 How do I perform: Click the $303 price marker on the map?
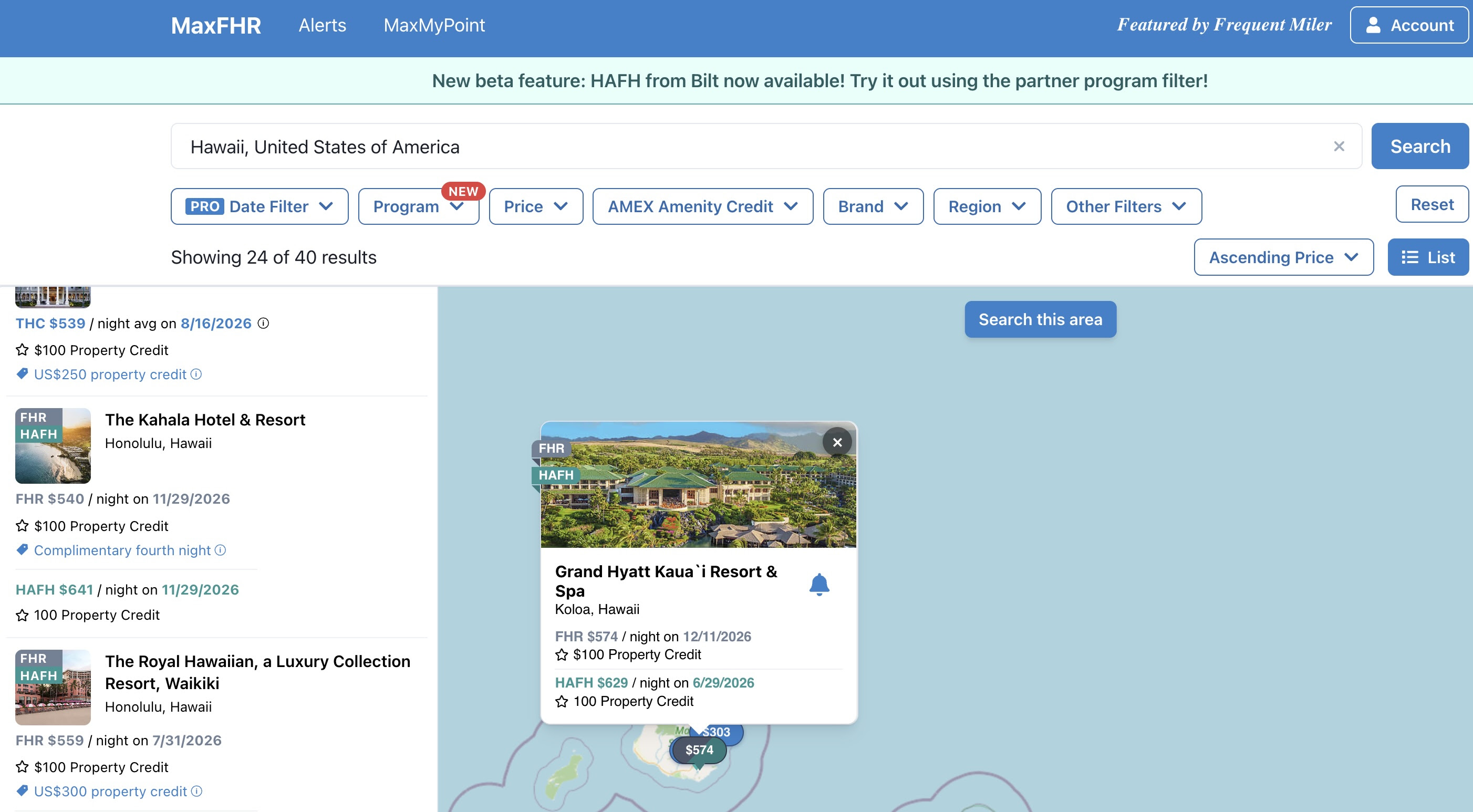click(718, 732)
